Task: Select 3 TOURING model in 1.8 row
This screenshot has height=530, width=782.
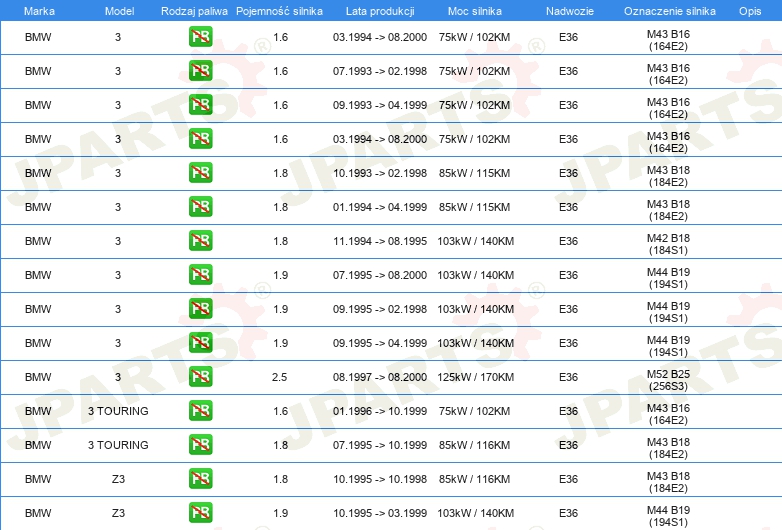Action: point(118,445)
